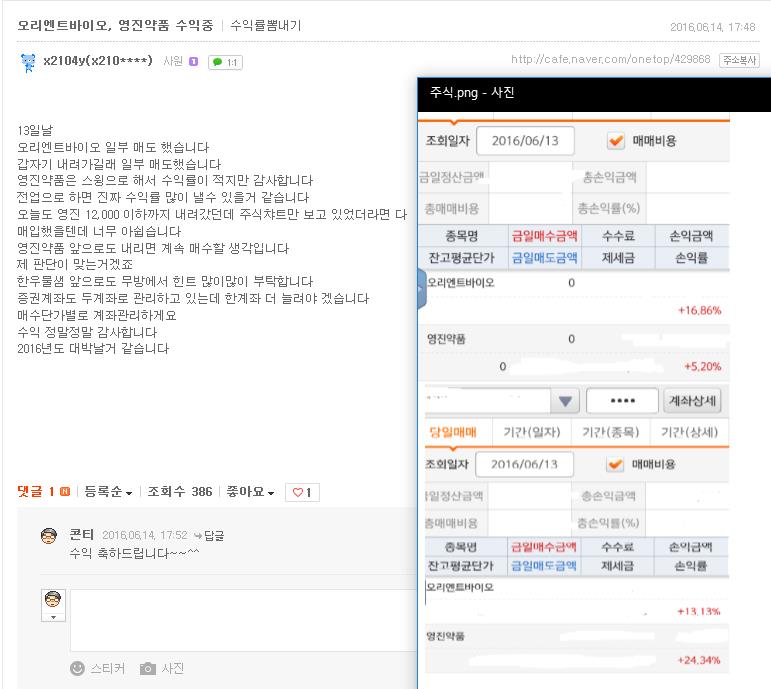Click the post title 오리엔트바이오, 영진약품 수익중
Screen dimensions: 771x689
coord(116,25)
